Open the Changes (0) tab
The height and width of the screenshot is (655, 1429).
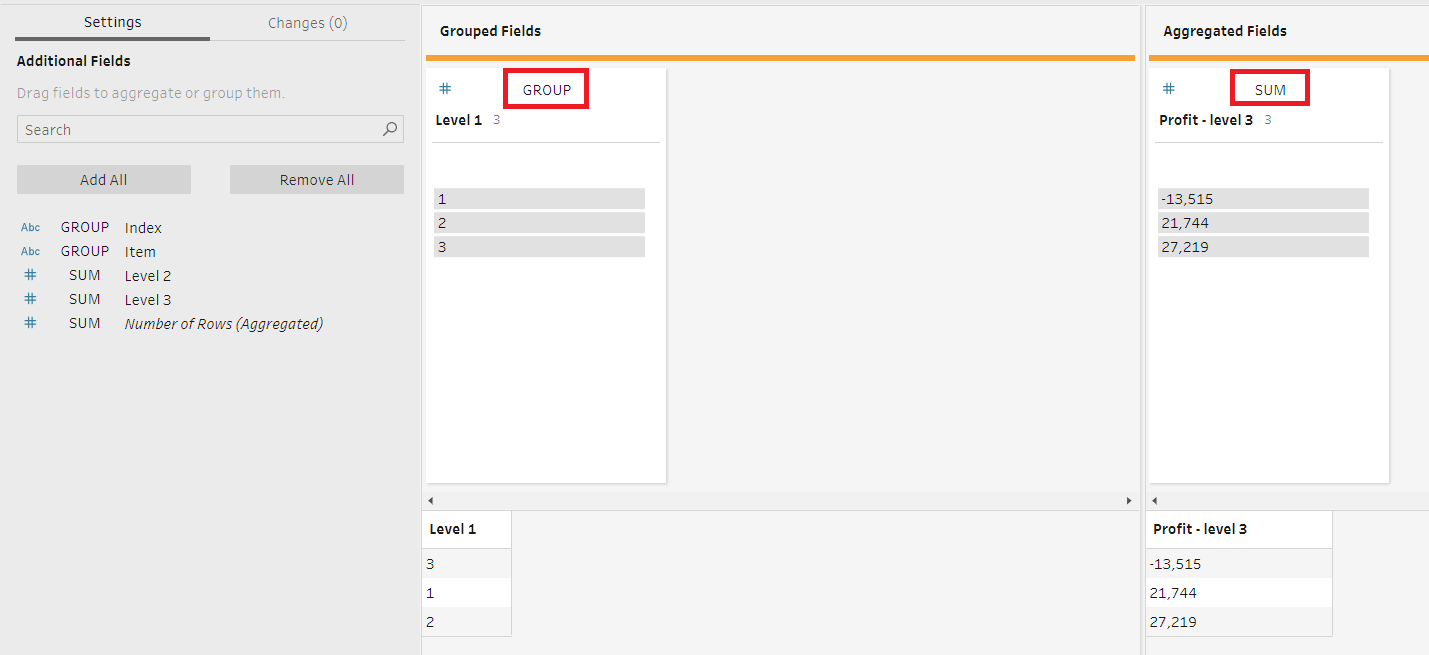pos(307,22)
